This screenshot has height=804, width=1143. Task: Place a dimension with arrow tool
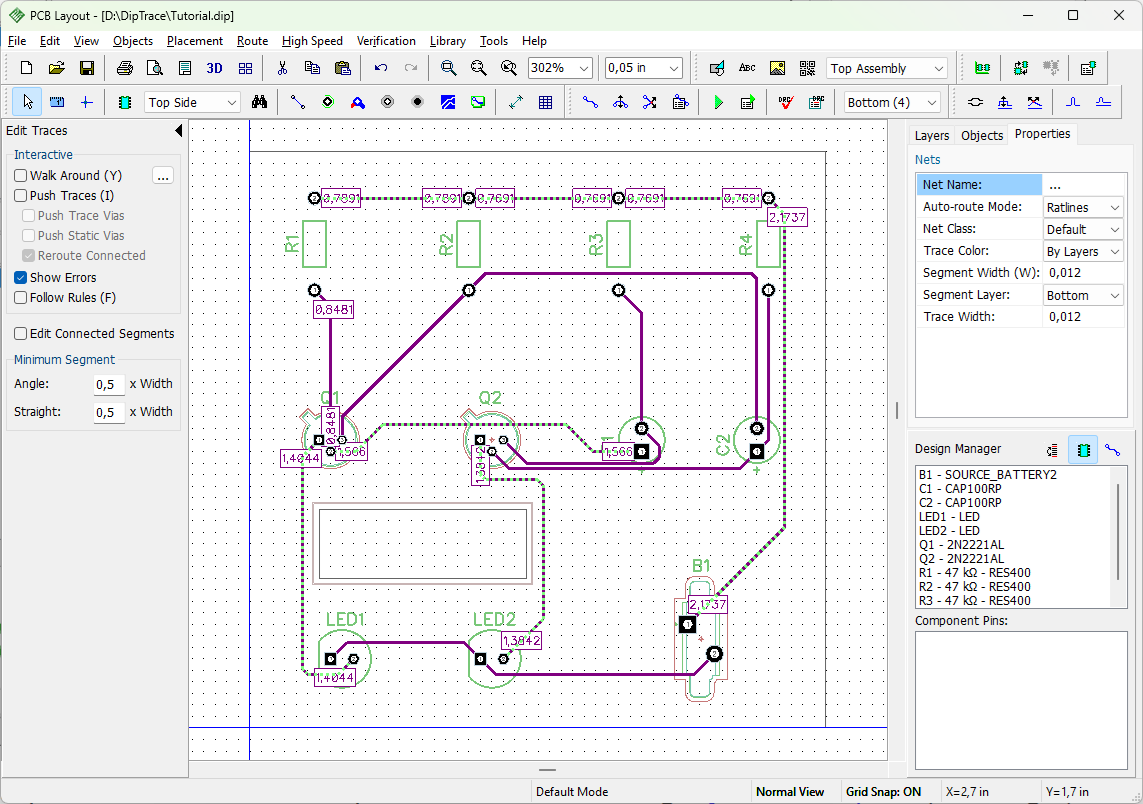515,102
